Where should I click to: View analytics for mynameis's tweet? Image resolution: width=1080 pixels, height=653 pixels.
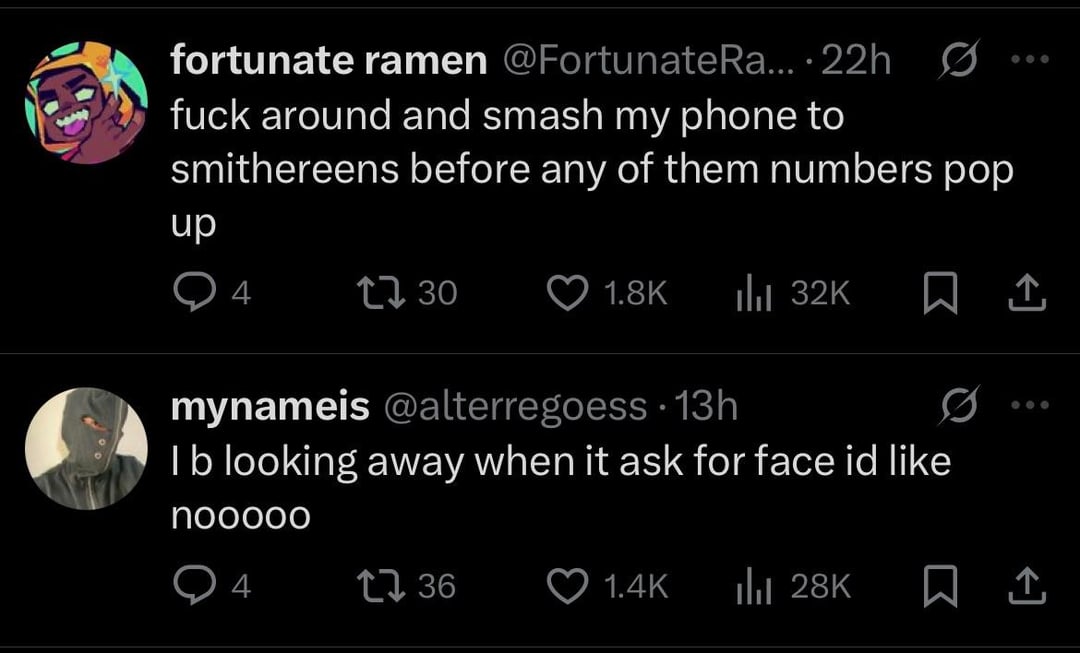[x=750, y=587]
